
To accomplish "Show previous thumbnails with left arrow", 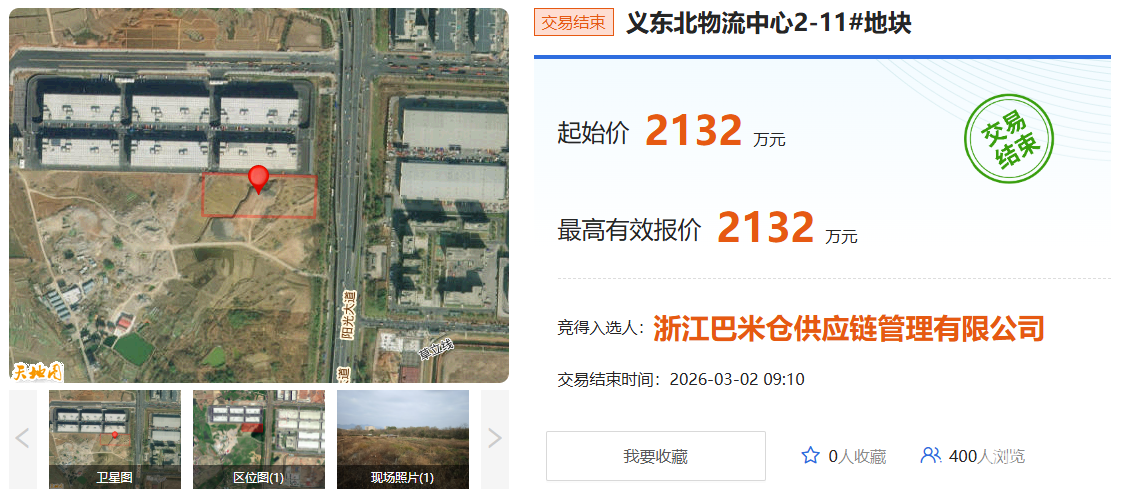I will pyautogui.click(x=23, y=438).
